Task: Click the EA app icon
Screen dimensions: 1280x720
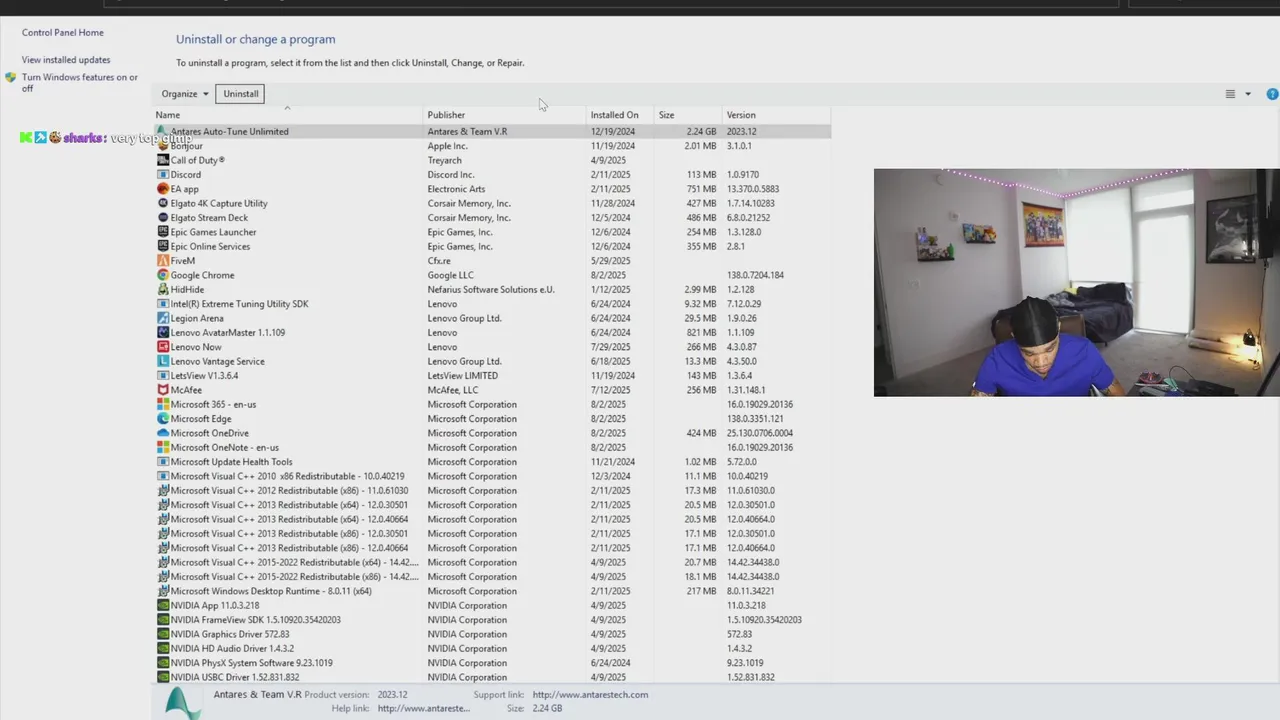Action: coord(163,189)
